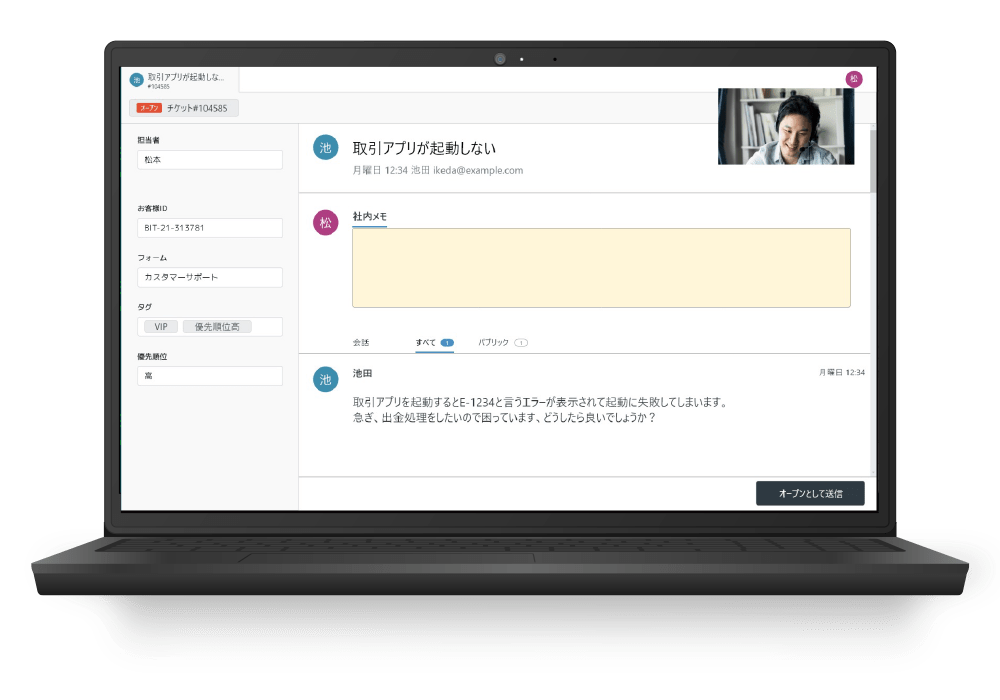
Task: Open the 担当者 field showing 松本
Action: [x=210, y=160]
